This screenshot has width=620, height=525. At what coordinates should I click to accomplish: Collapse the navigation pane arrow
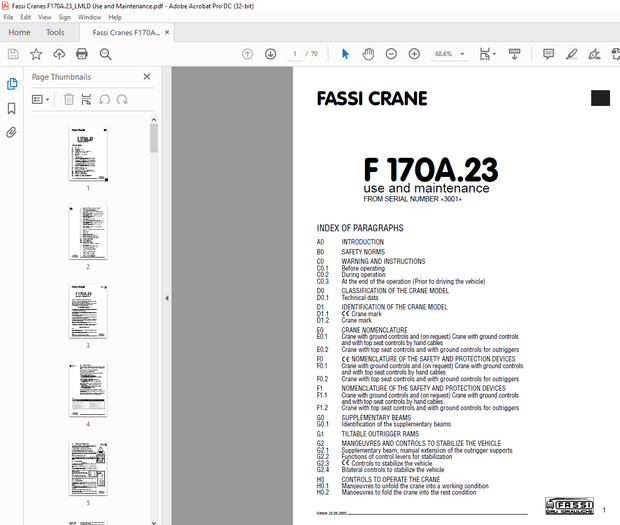point(167,298)
